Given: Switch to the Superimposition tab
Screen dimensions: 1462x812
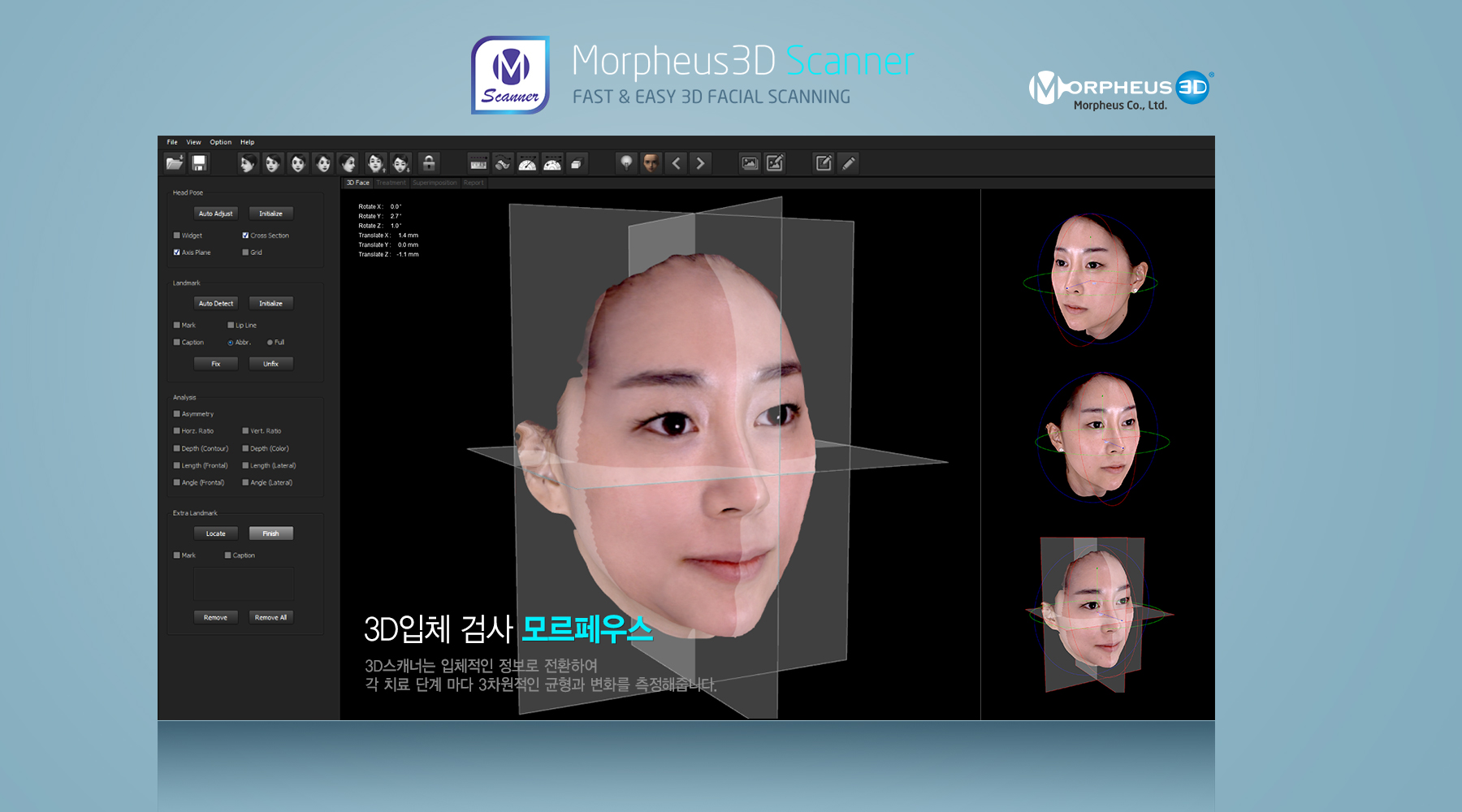Looking at the screenshot, I should point(435,183).
